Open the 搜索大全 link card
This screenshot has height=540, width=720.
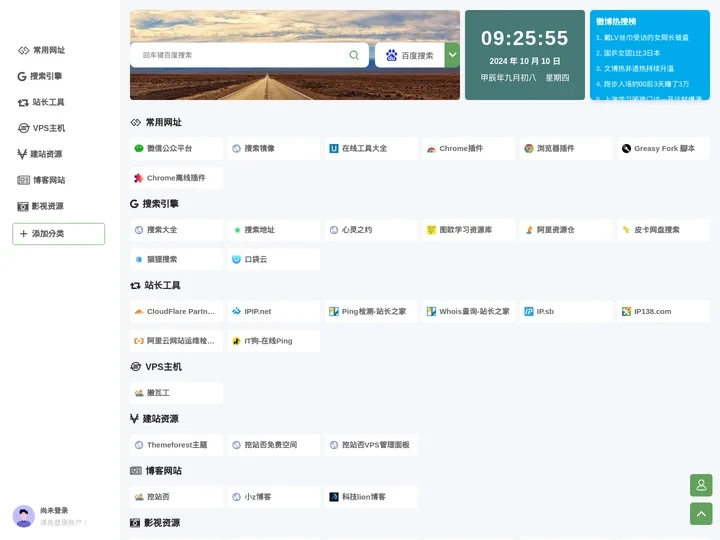(x=176, y=230)
